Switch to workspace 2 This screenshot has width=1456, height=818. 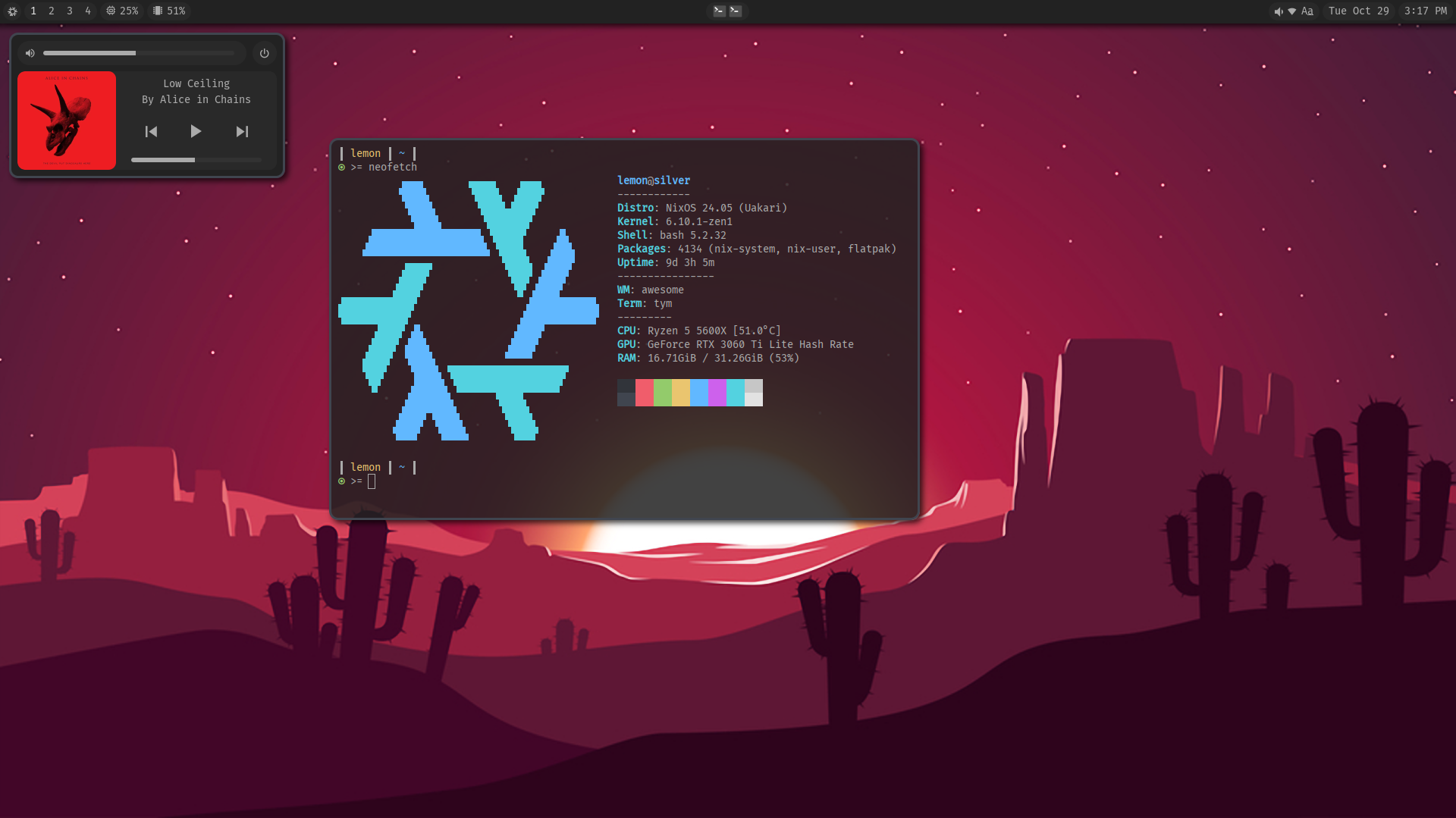click(52, 11)
